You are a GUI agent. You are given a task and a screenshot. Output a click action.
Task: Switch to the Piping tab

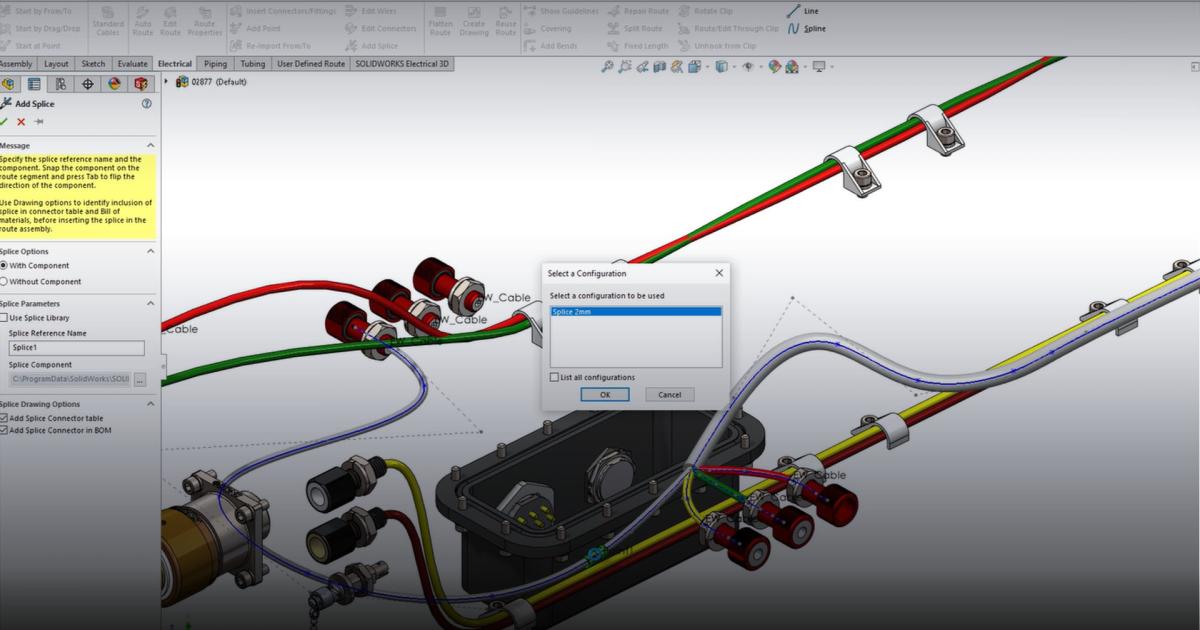click(215, 63)
